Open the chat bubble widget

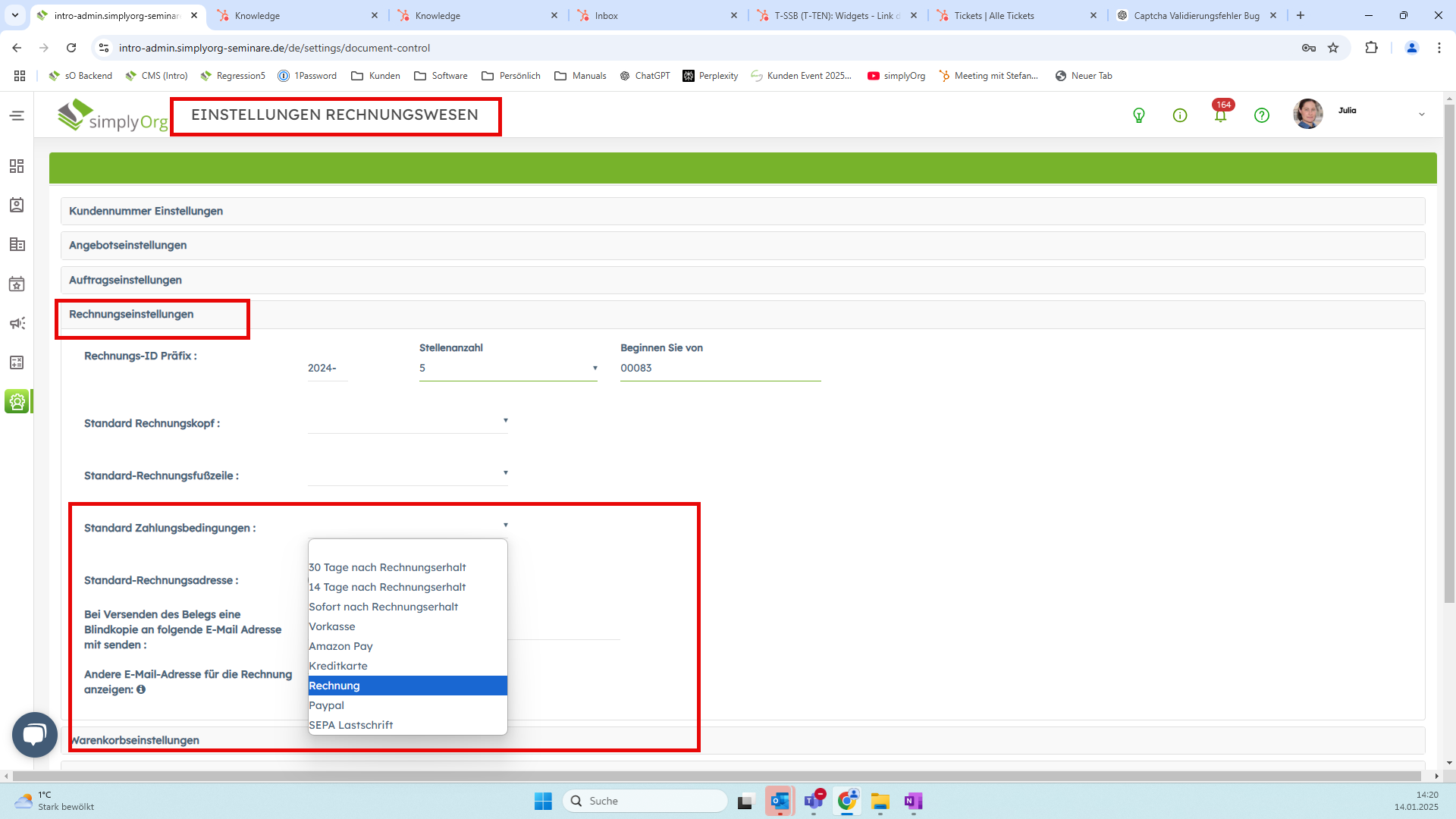(x=35, y=734)
